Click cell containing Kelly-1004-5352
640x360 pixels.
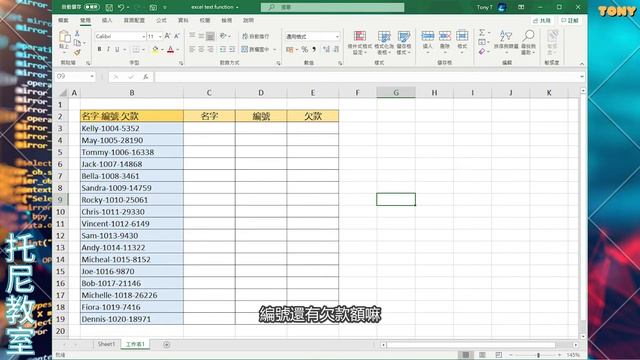click(x=132, y=128)
